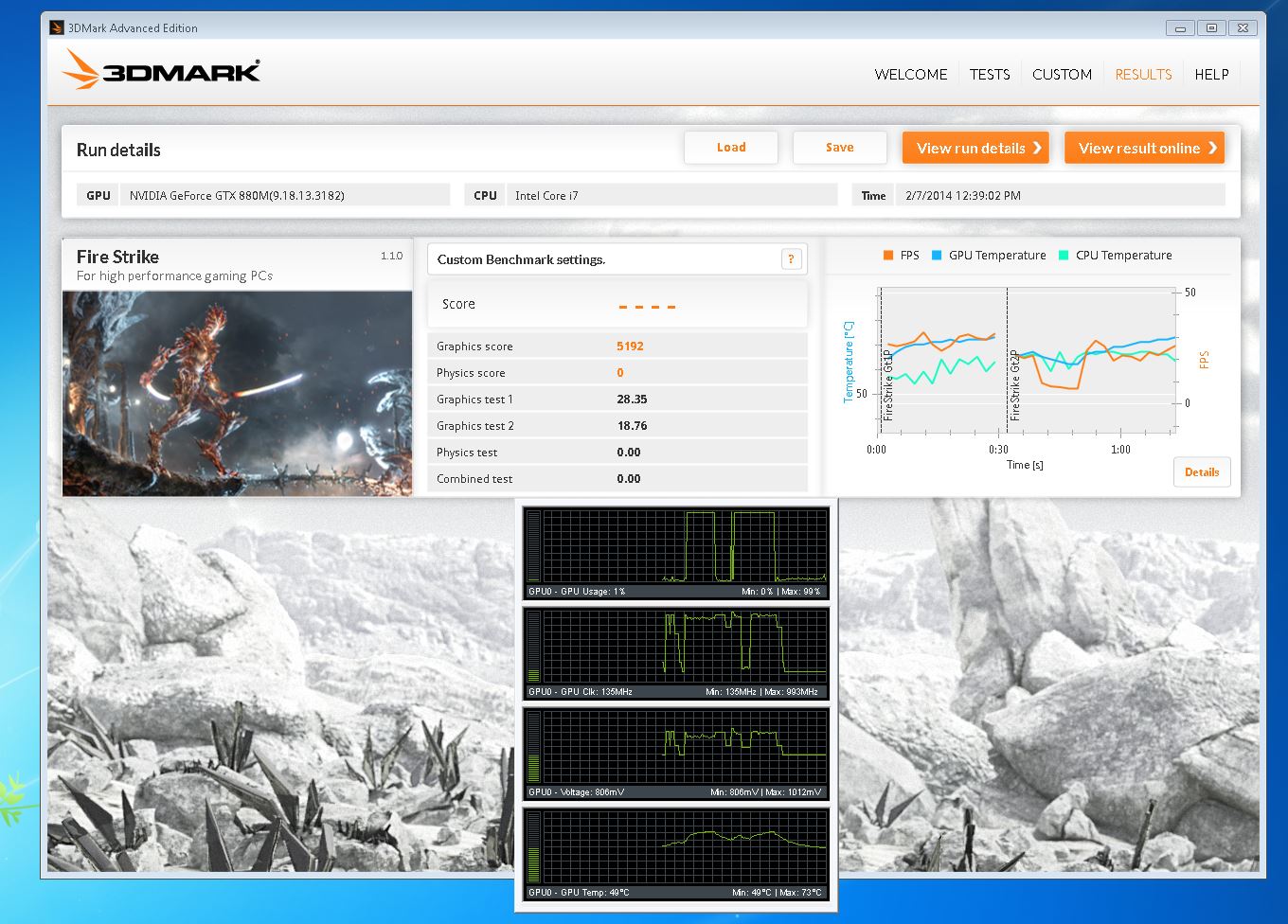Go to the CUSTOM tab
This screenshot has width=1288, height=924.
click(x=1062, y=75)
